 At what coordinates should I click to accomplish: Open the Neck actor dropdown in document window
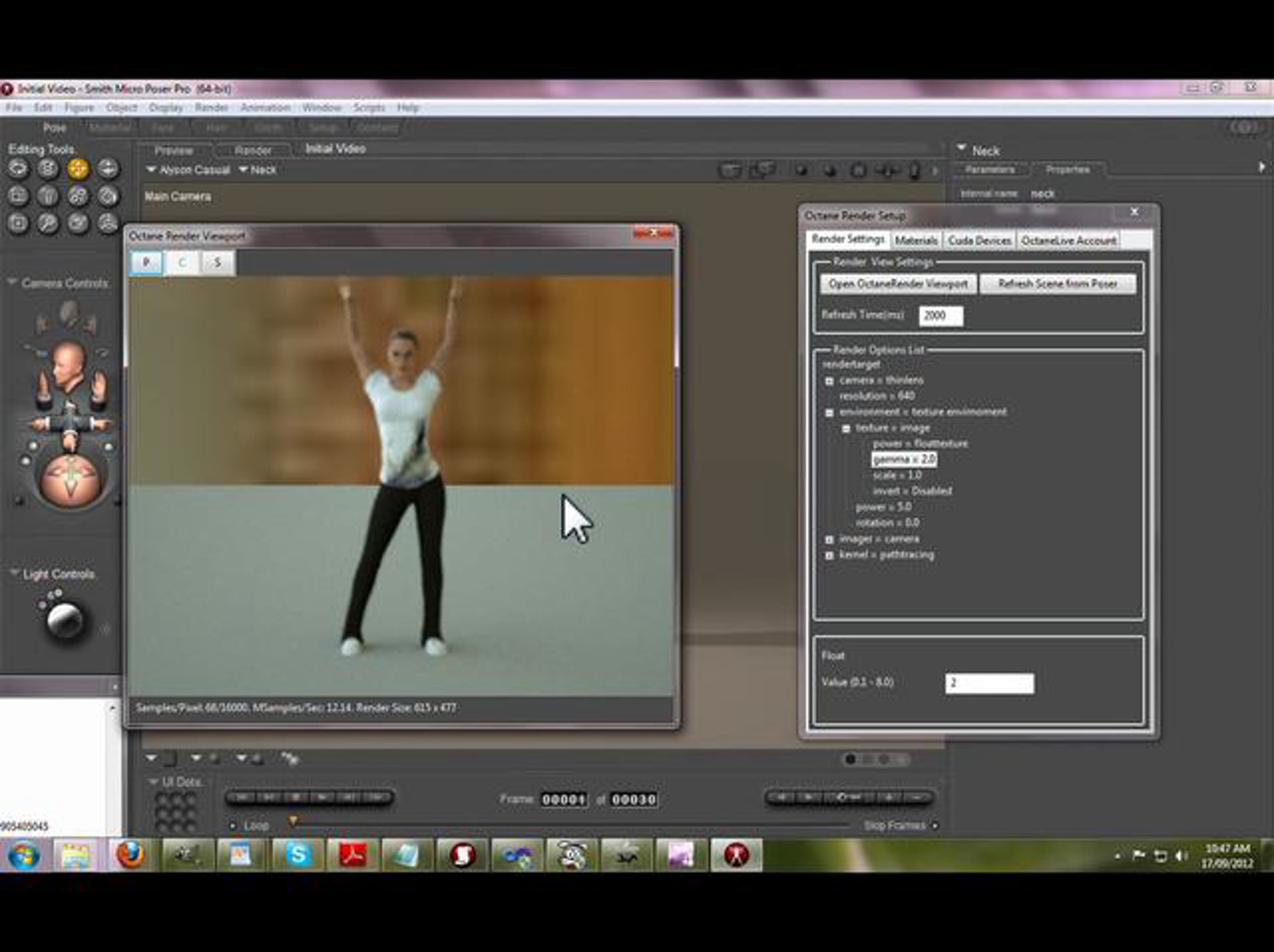point(257,170)
